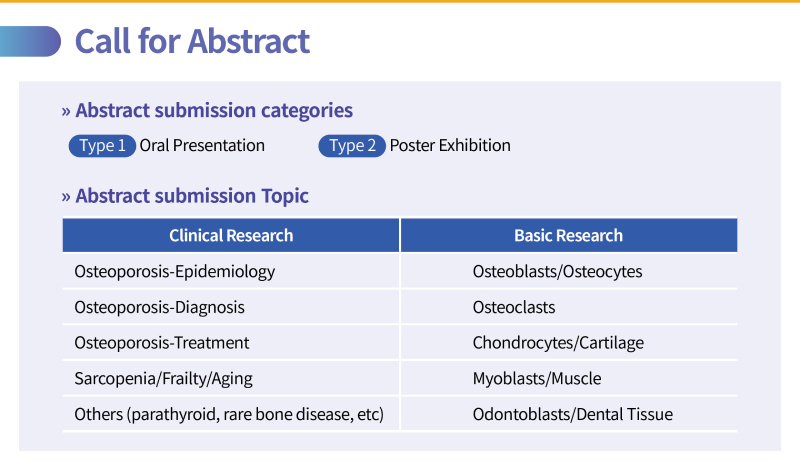The height and width of the screenshot is (462, 800).
Task: Click the Type 1 badge
Action: point(102,146)
